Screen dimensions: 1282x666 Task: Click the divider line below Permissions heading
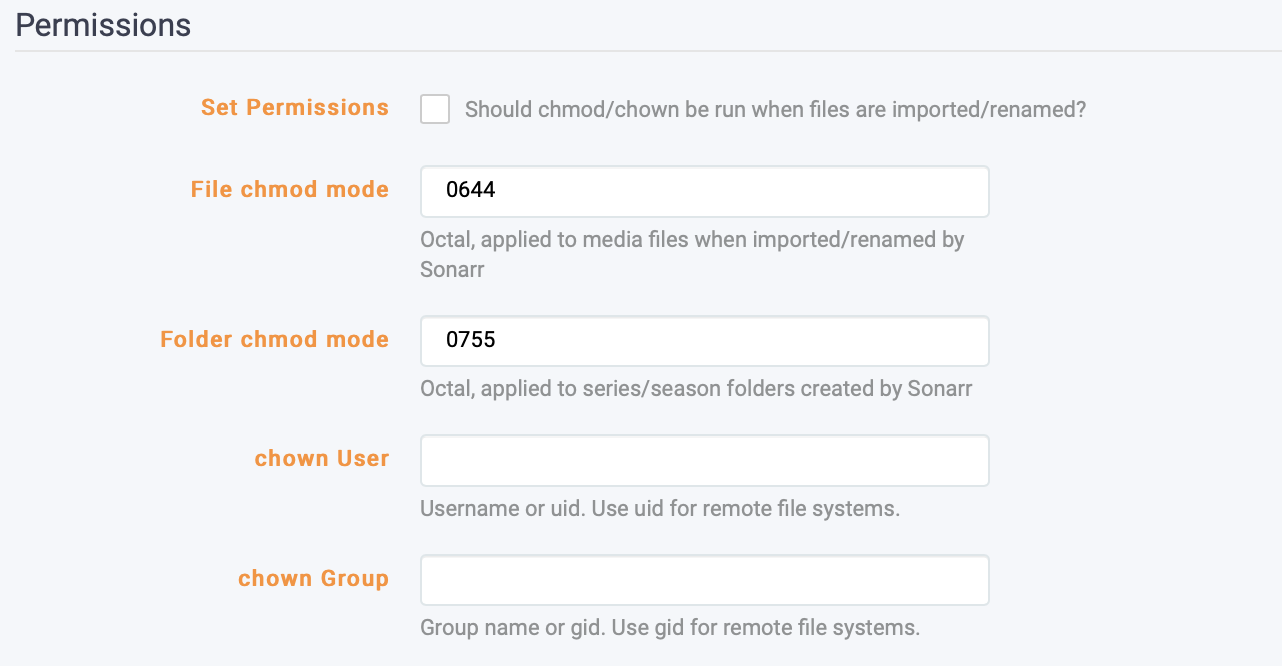click(640, 51)
